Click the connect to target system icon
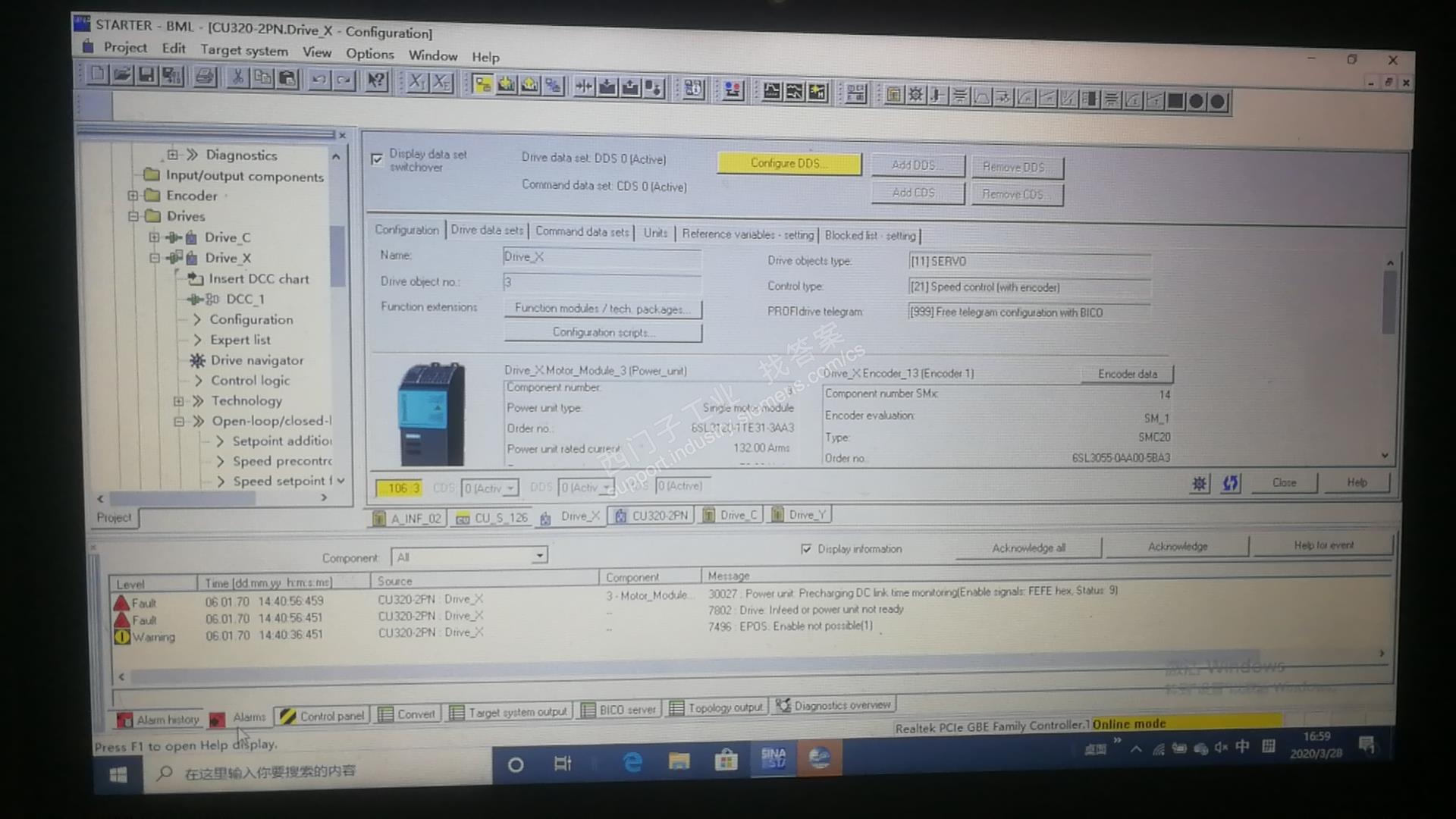 pos(482,84)
